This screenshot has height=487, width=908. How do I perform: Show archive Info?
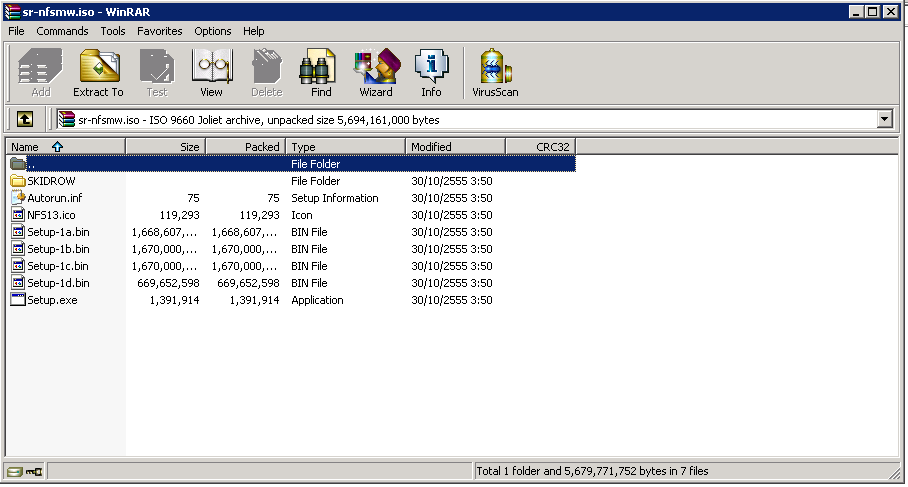431,72
